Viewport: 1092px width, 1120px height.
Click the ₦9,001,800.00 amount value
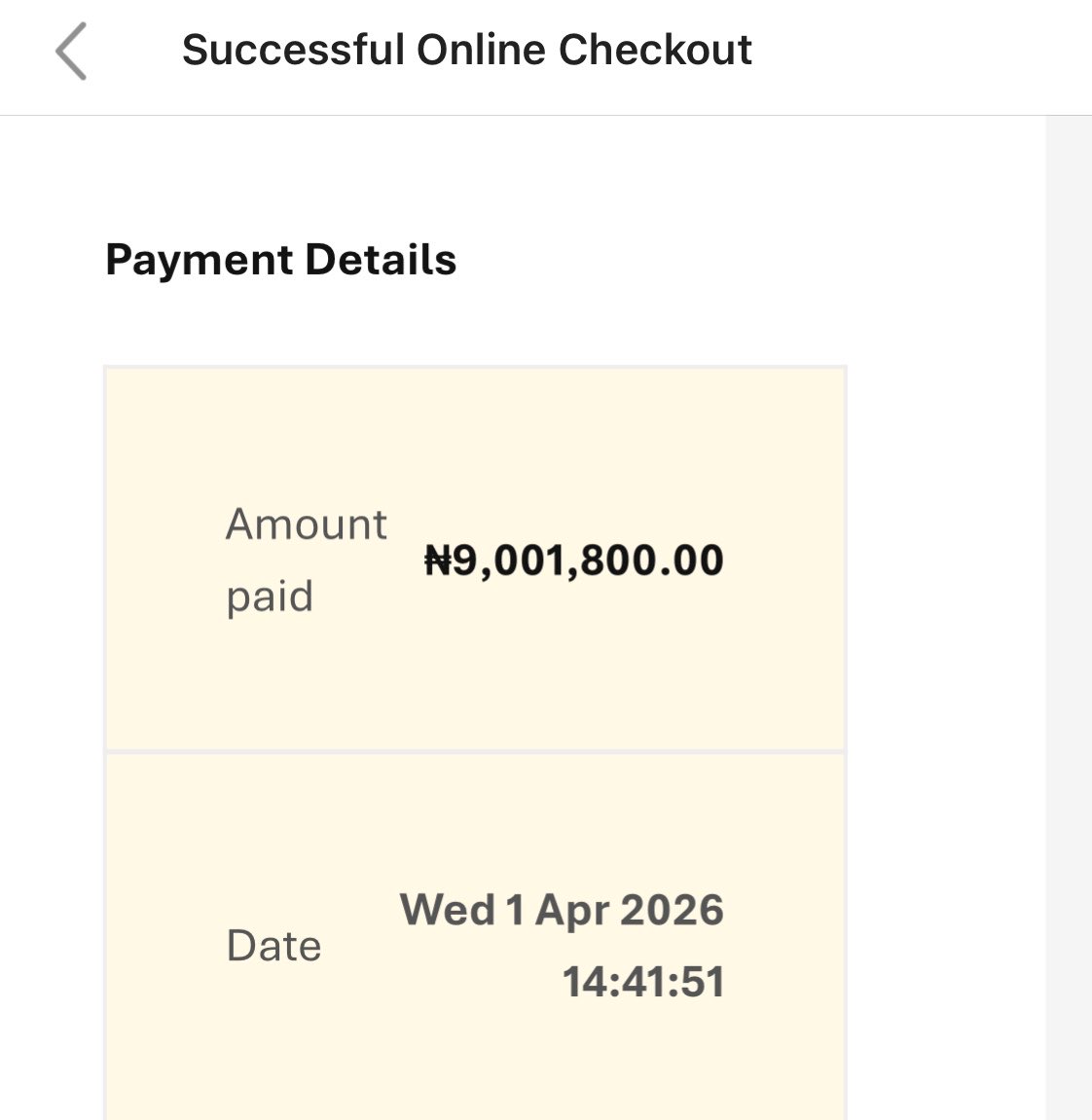pos(574,560)
